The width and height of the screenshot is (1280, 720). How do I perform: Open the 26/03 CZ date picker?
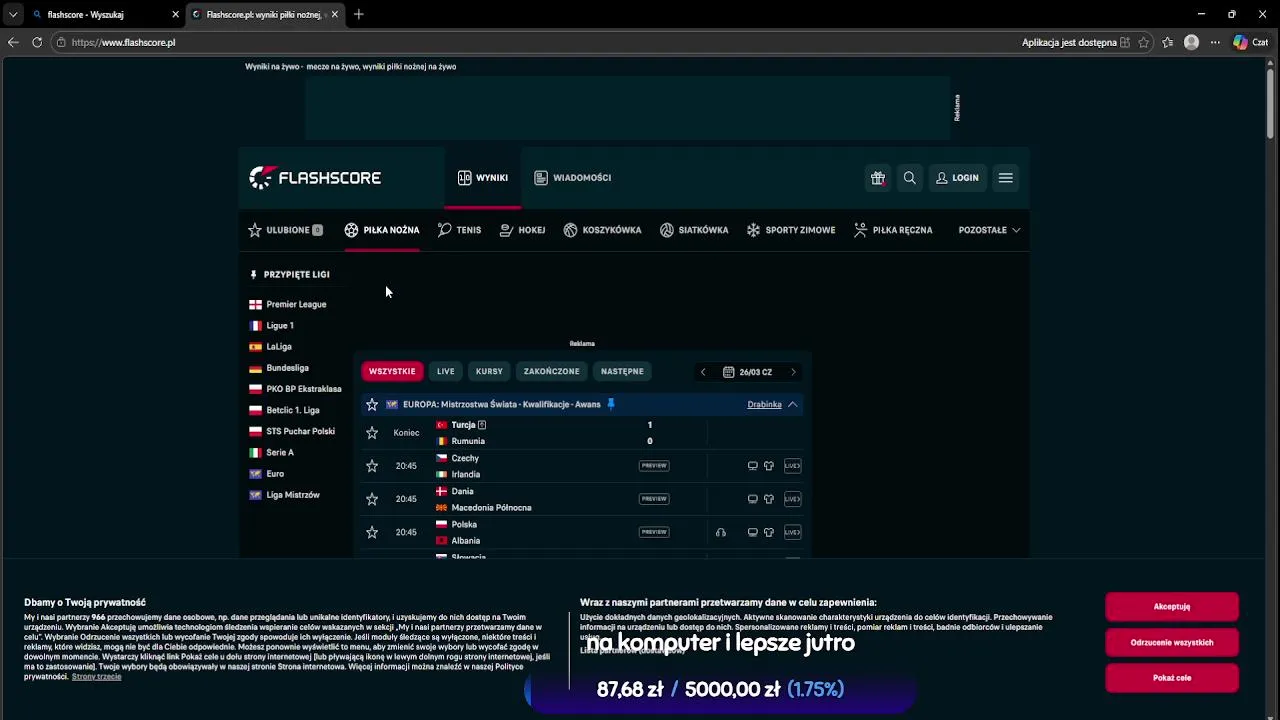pyautogui.click(x=748, y=372)
